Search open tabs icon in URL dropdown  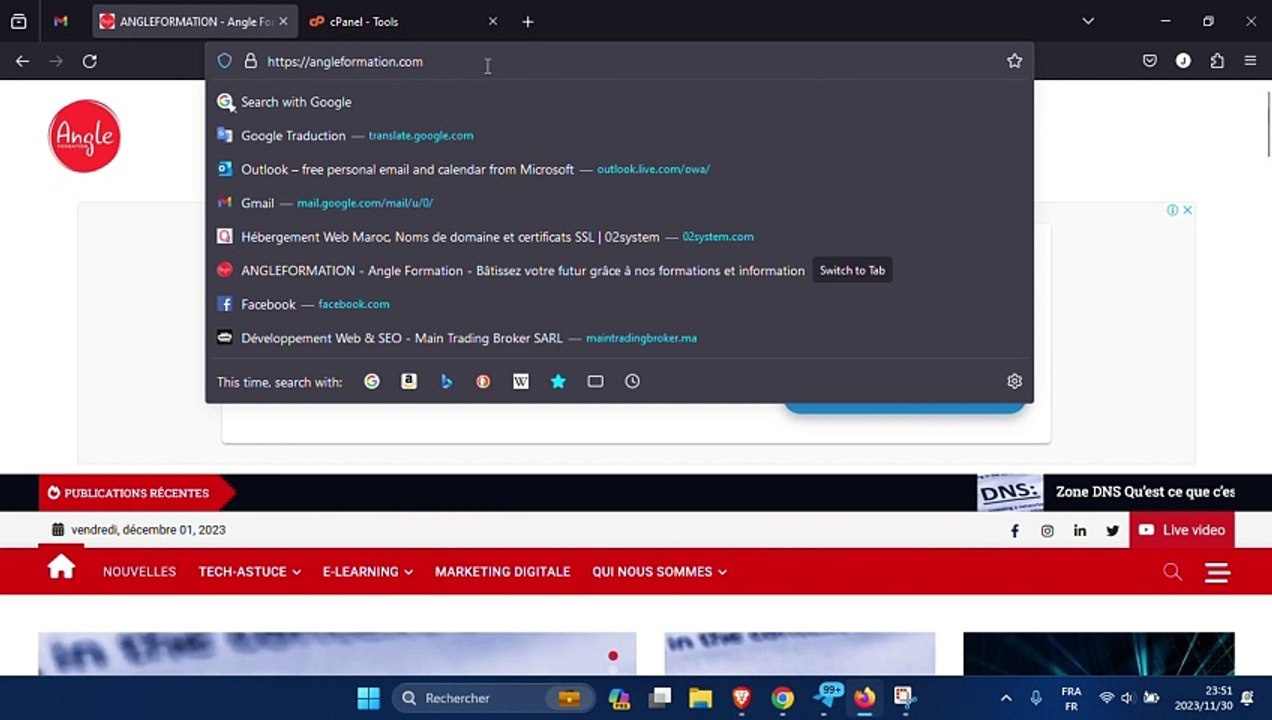pyautogui.click(x=595, y=381)
